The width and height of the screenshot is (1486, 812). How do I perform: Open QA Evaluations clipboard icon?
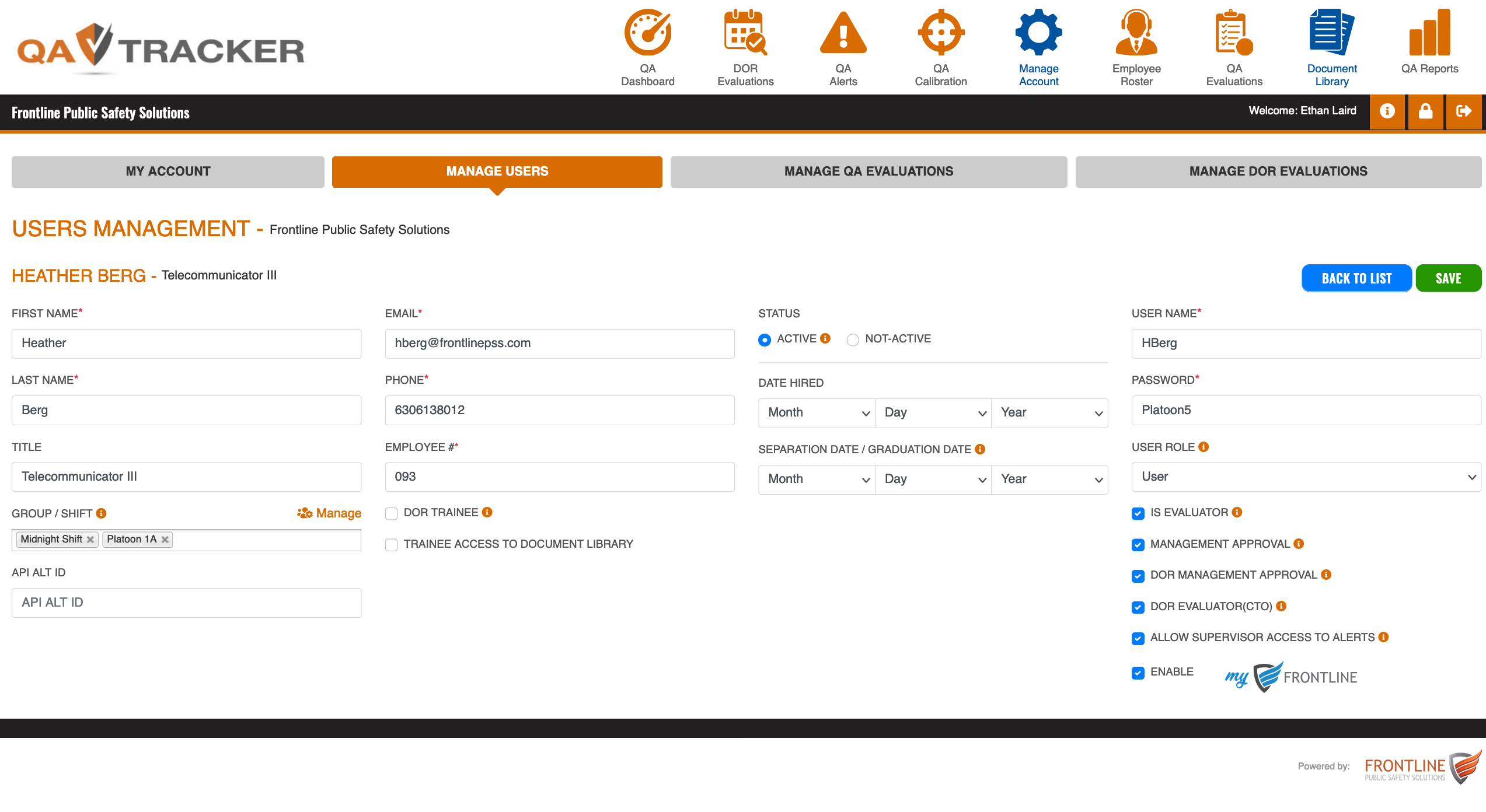point(1234,32)
